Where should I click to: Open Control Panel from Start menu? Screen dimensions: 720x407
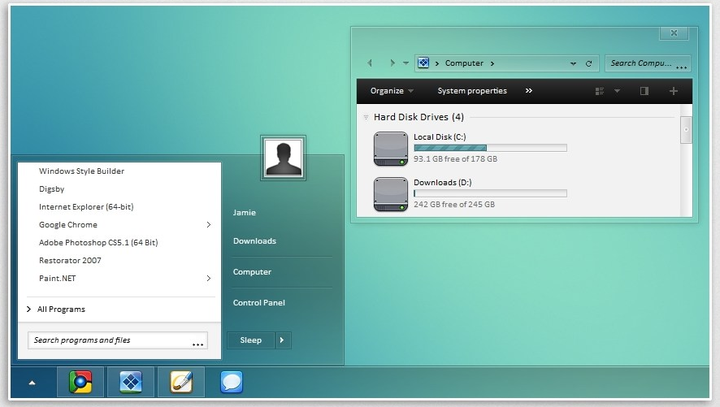[x=259, y=303]
